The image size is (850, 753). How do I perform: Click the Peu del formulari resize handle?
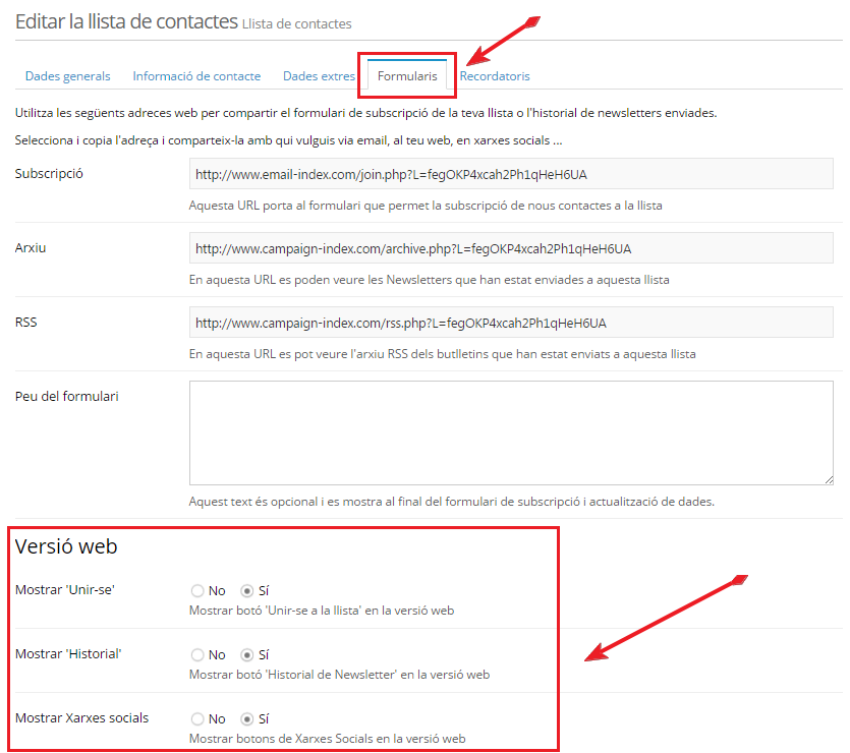829,480
